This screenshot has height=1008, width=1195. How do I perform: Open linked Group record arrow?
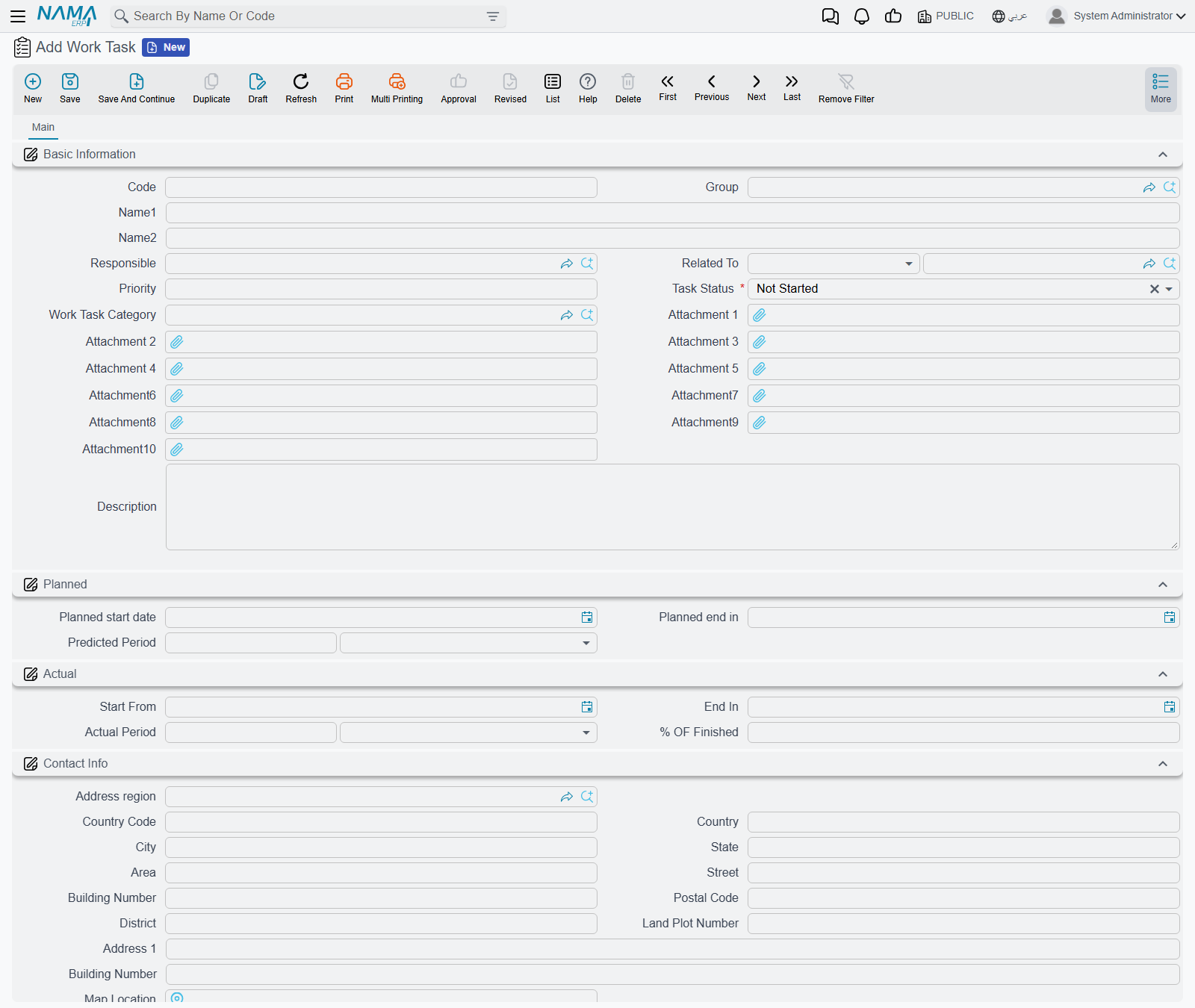pos(1149,187)
